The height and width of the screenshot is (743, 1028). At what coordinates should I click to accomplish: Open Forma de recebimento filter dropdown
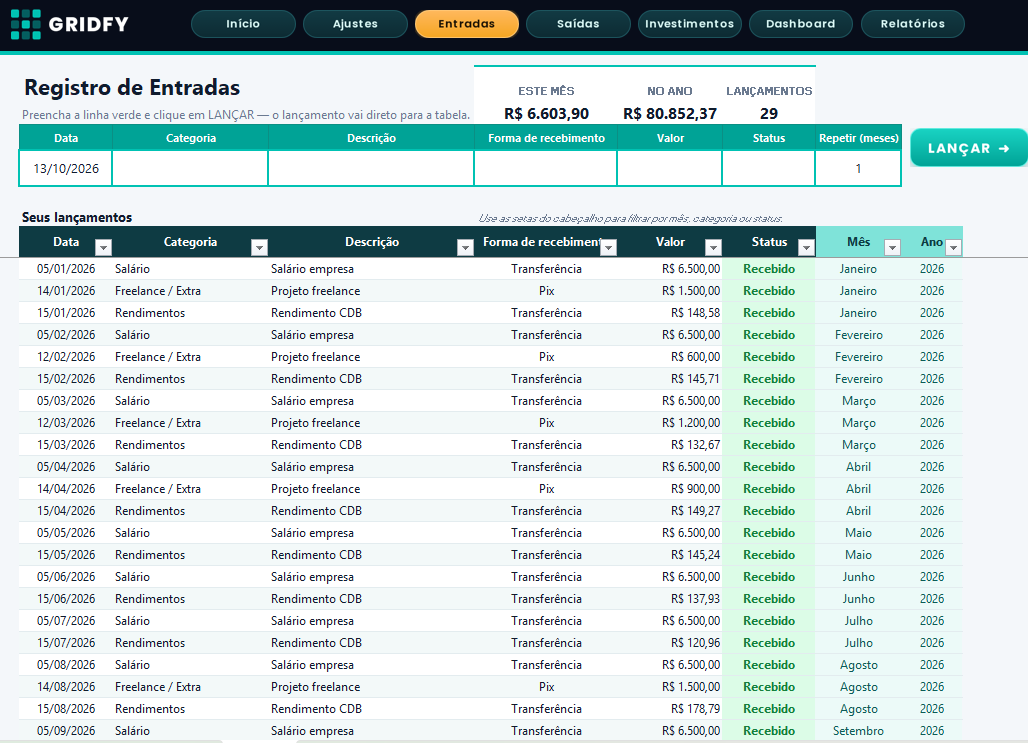[x=609, y=247]
